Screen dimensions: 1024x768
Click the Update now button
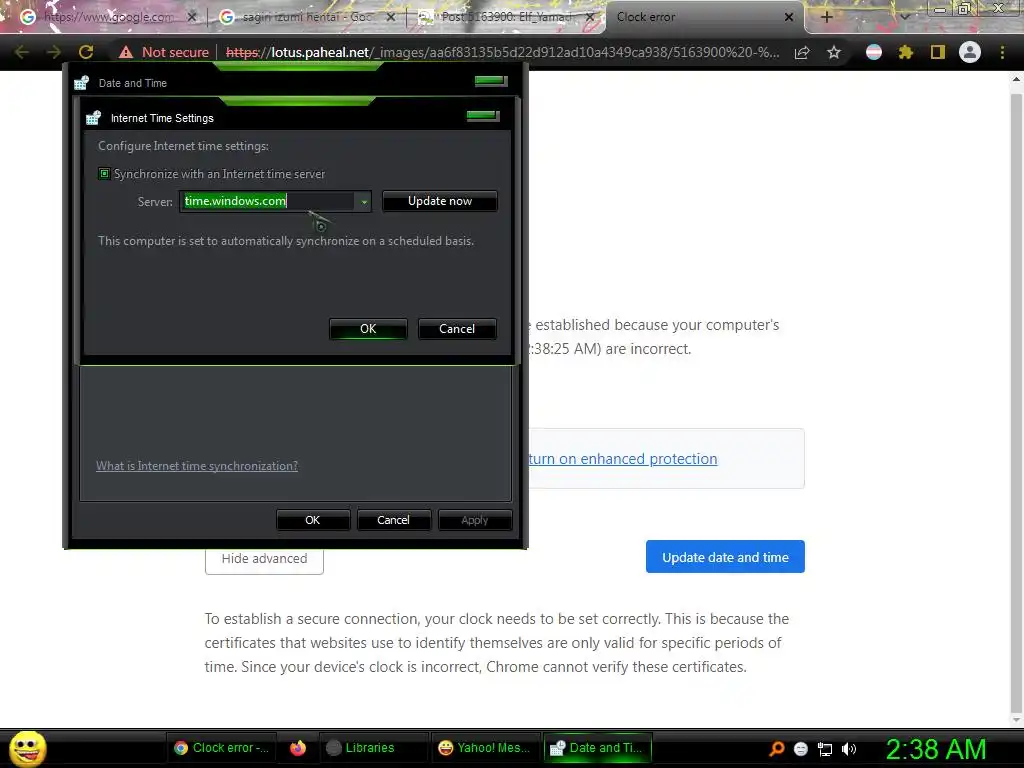(440, 201)
